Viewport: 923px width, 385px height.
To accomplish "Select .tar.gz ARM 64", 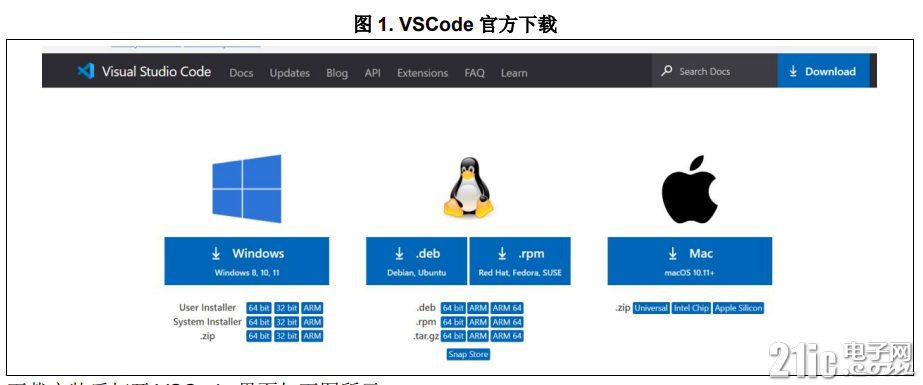I will [x=507, y=336].
